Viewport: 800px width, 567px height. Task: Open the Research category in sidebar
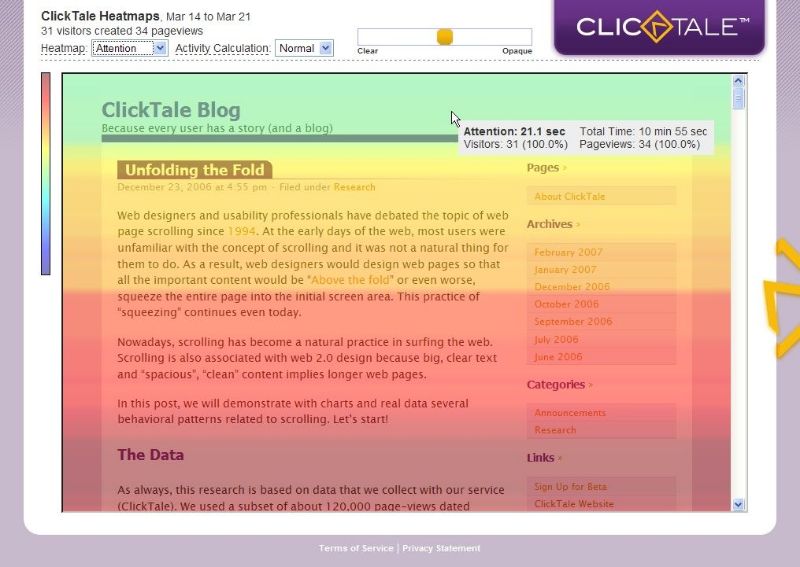(555, 430)
